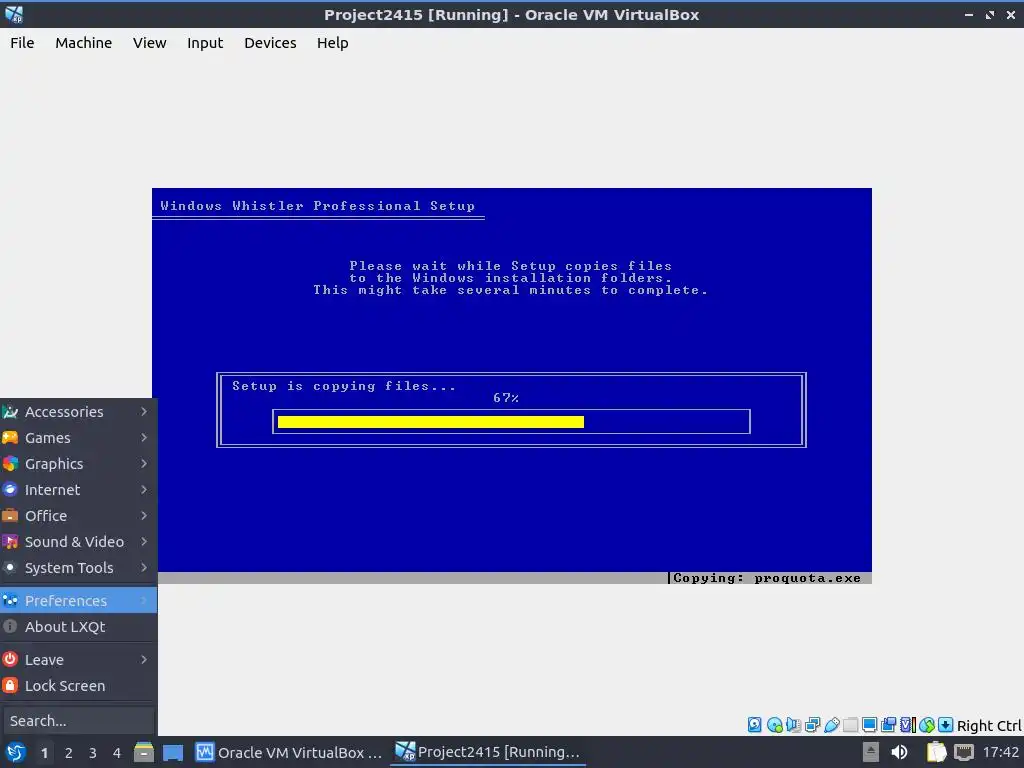Click the chevron beside Games
Viewport: 1024px width, 768px height.
pos(144,438)
